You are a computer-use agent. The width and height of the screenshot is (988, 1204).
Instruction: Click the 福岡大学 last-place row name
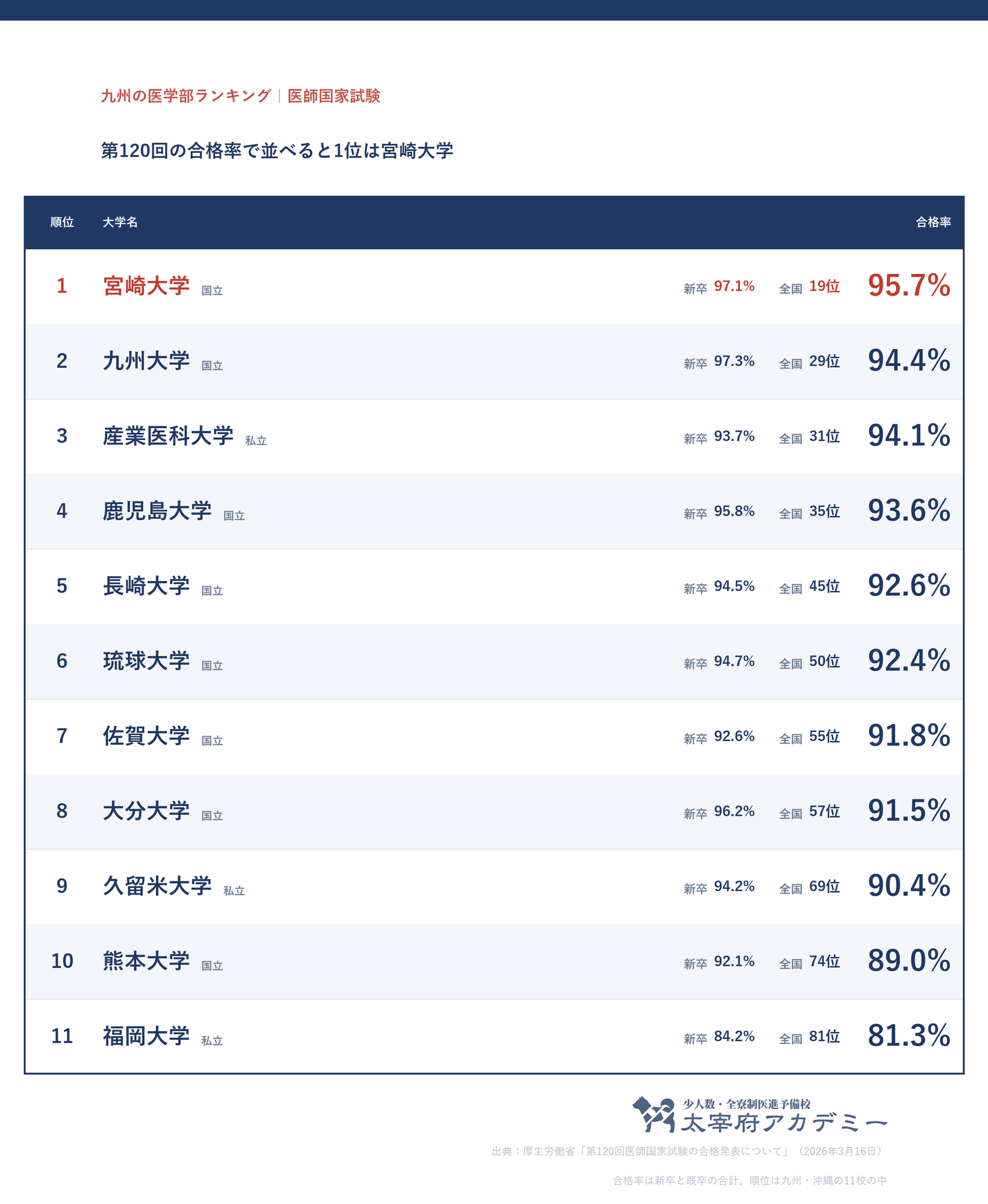click(x=146, y=1036)
